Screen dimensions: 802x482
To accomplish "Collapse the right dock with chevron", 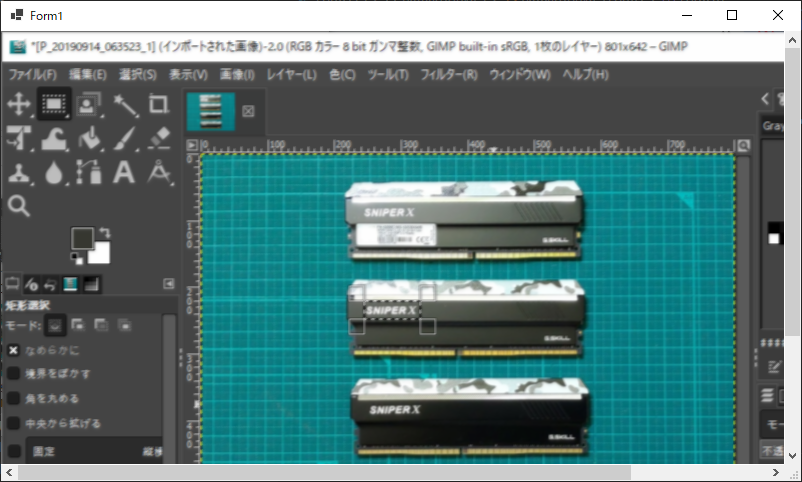I will 765,99.
